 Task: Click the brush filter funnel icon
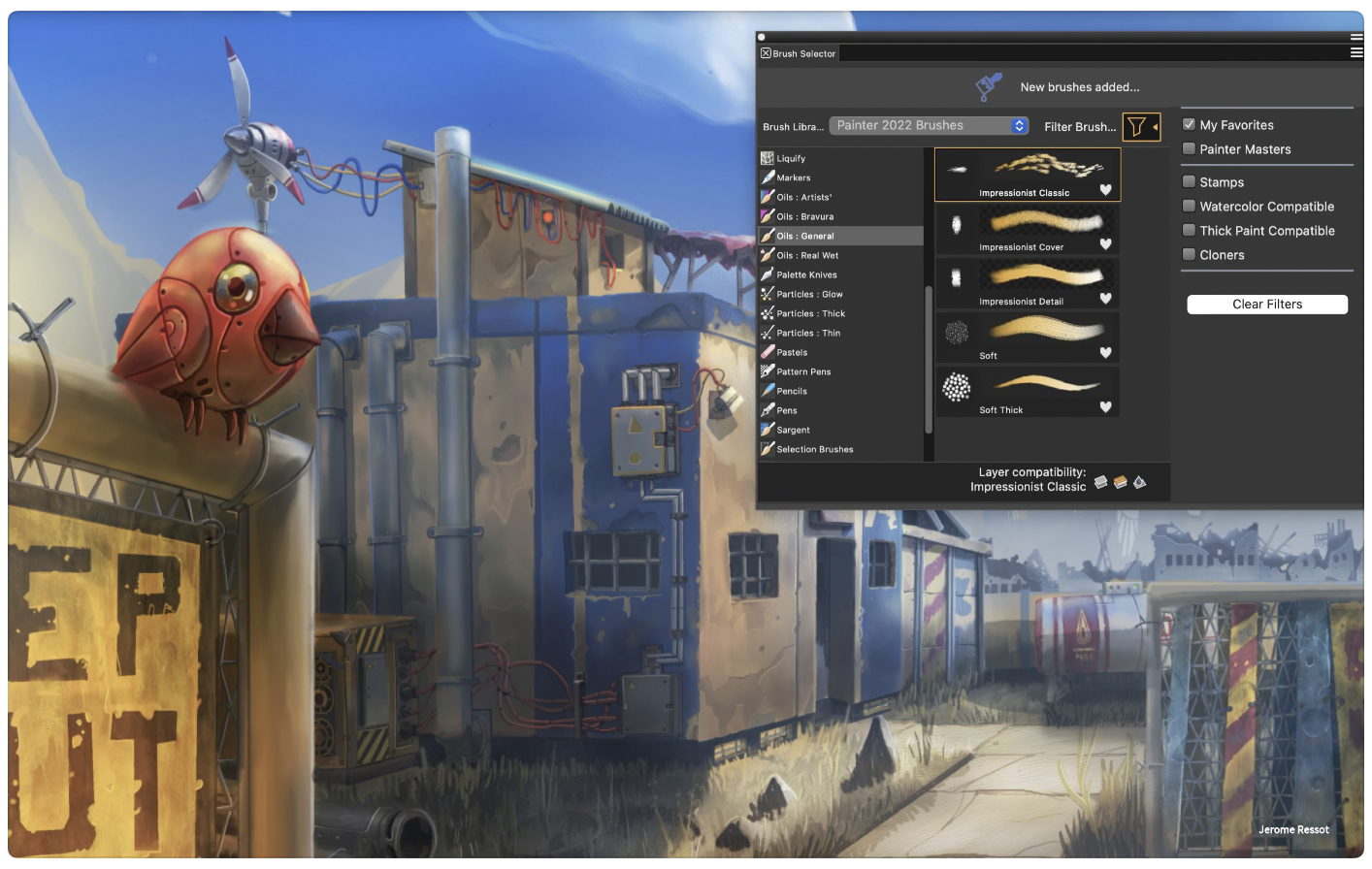coord(1136,127)
